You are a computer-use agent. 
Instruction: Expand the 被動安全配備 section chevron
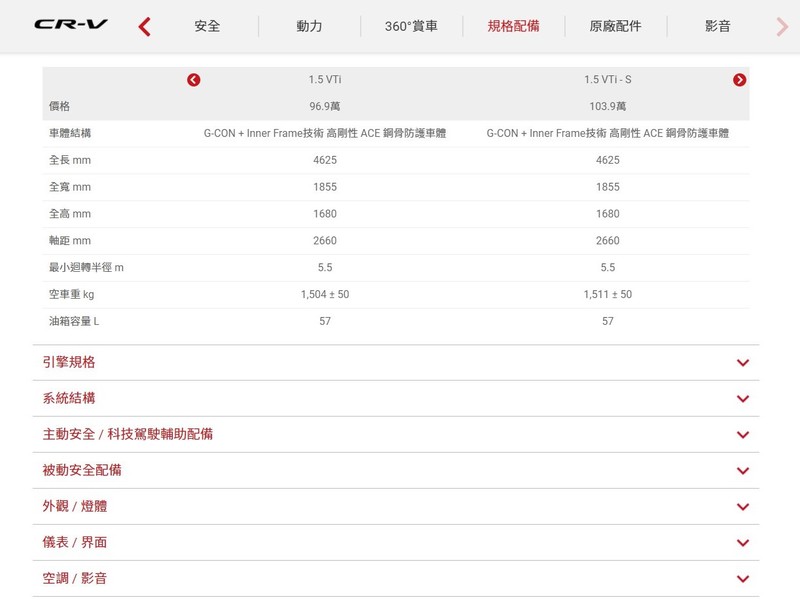point(743,471)
